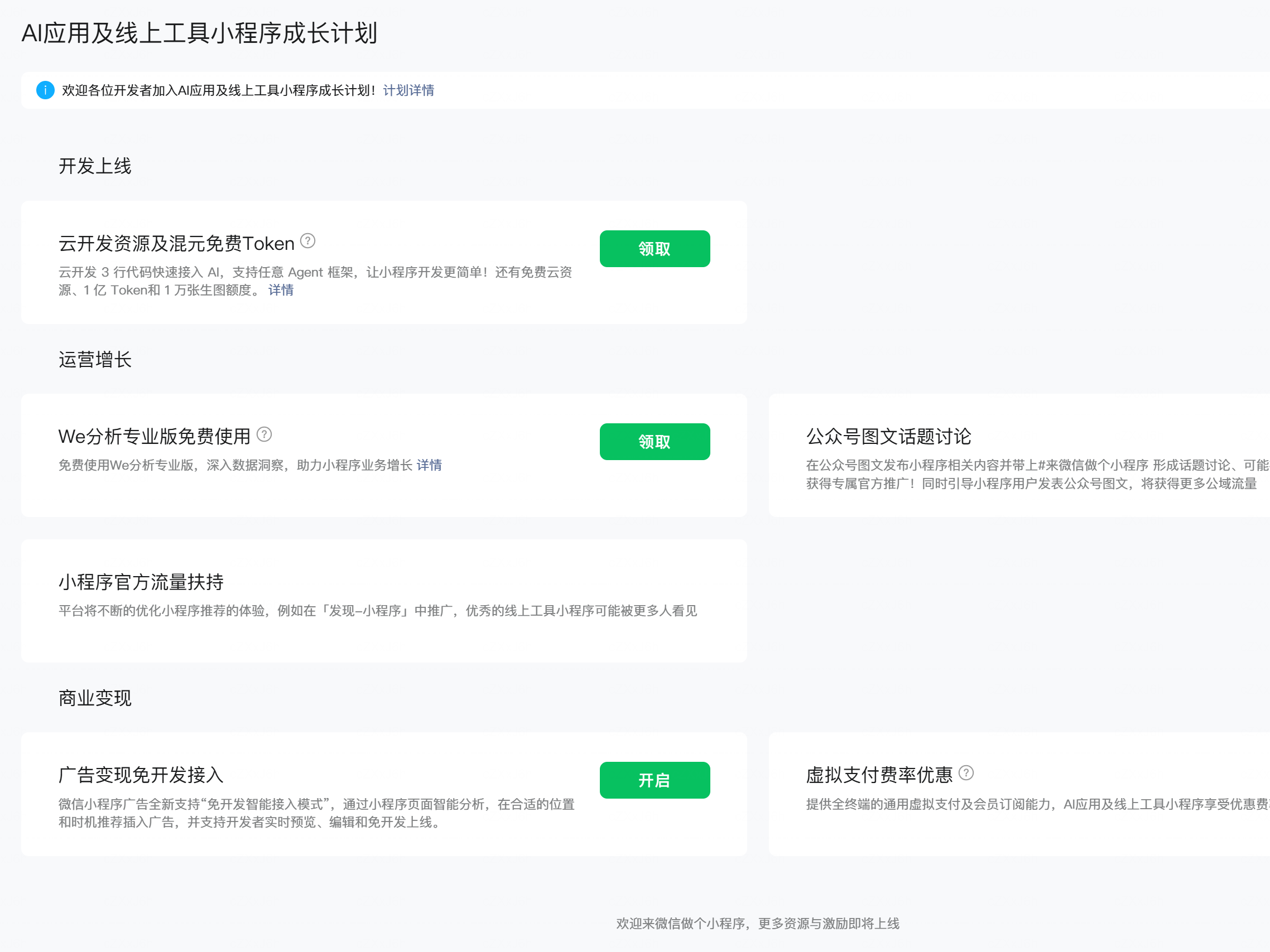Click the 小程序官方流量扶持 card title

click(x=141, y=582)
